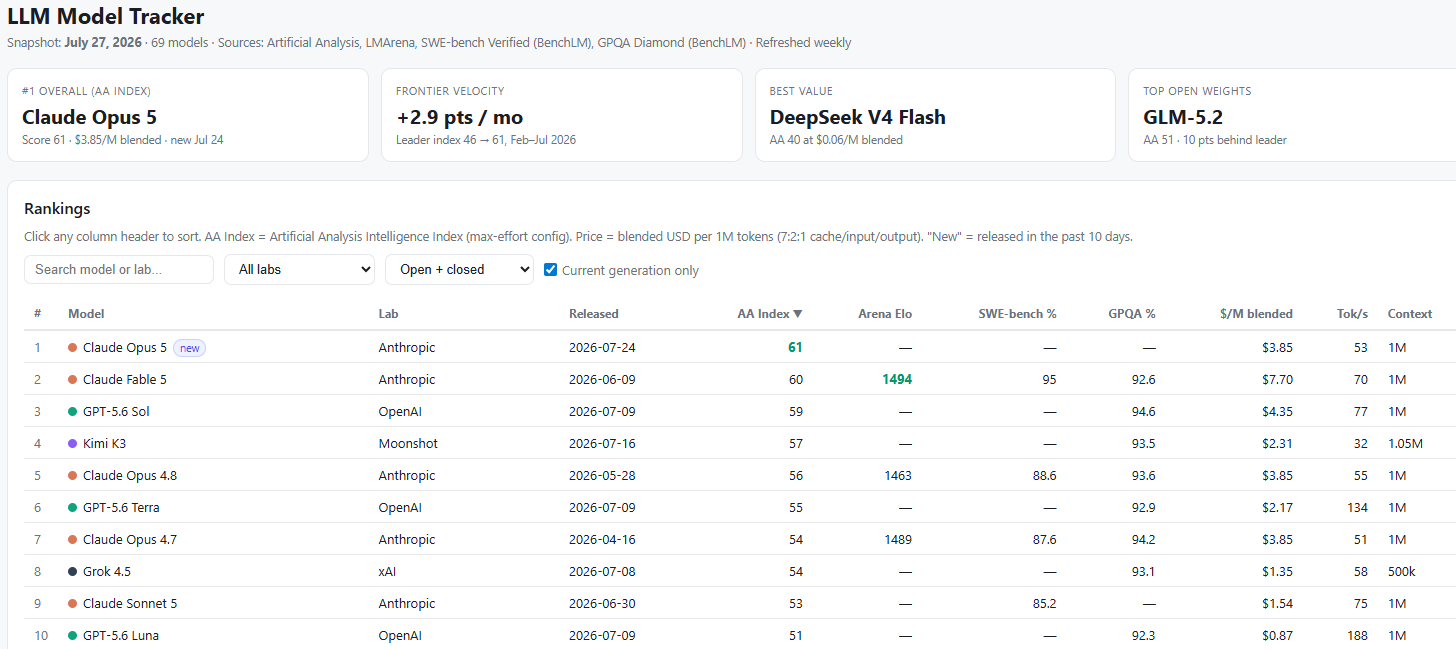Image resolution: width=1456 pixels, height=649 pixels.
Task: Sort by the Model column header
Action: point(86,313)
